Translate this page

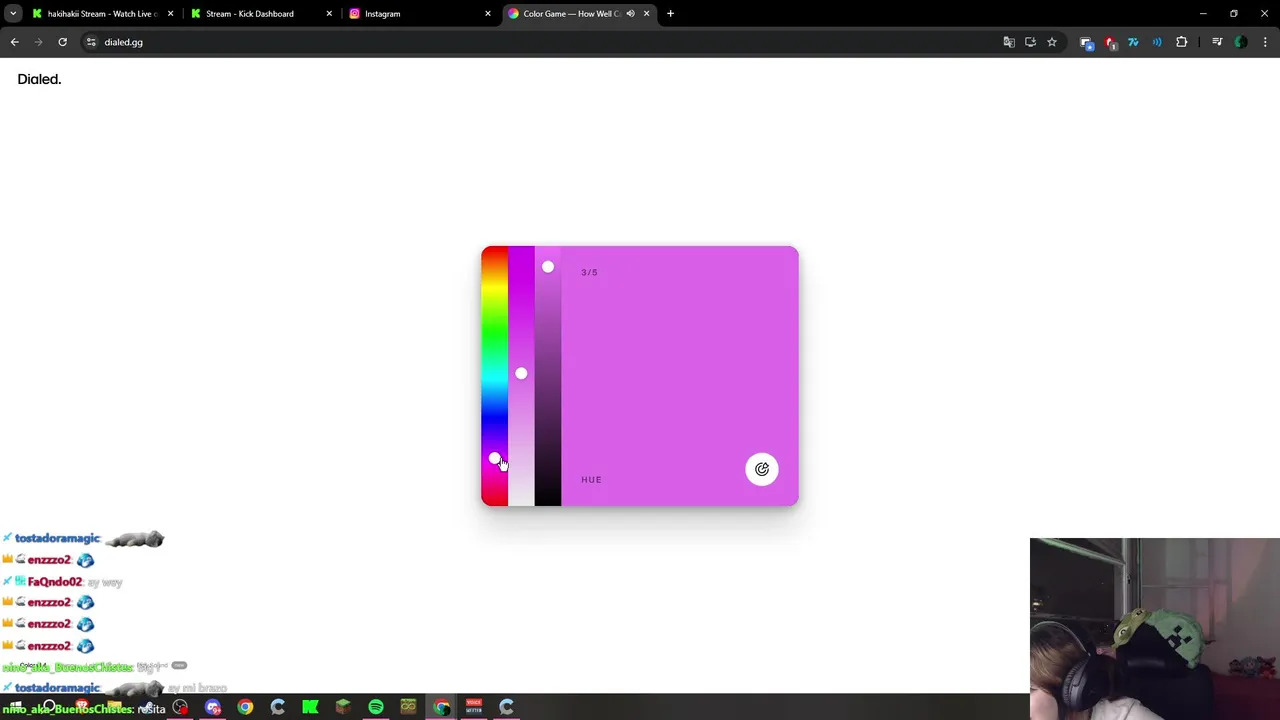pos(1009,42)
